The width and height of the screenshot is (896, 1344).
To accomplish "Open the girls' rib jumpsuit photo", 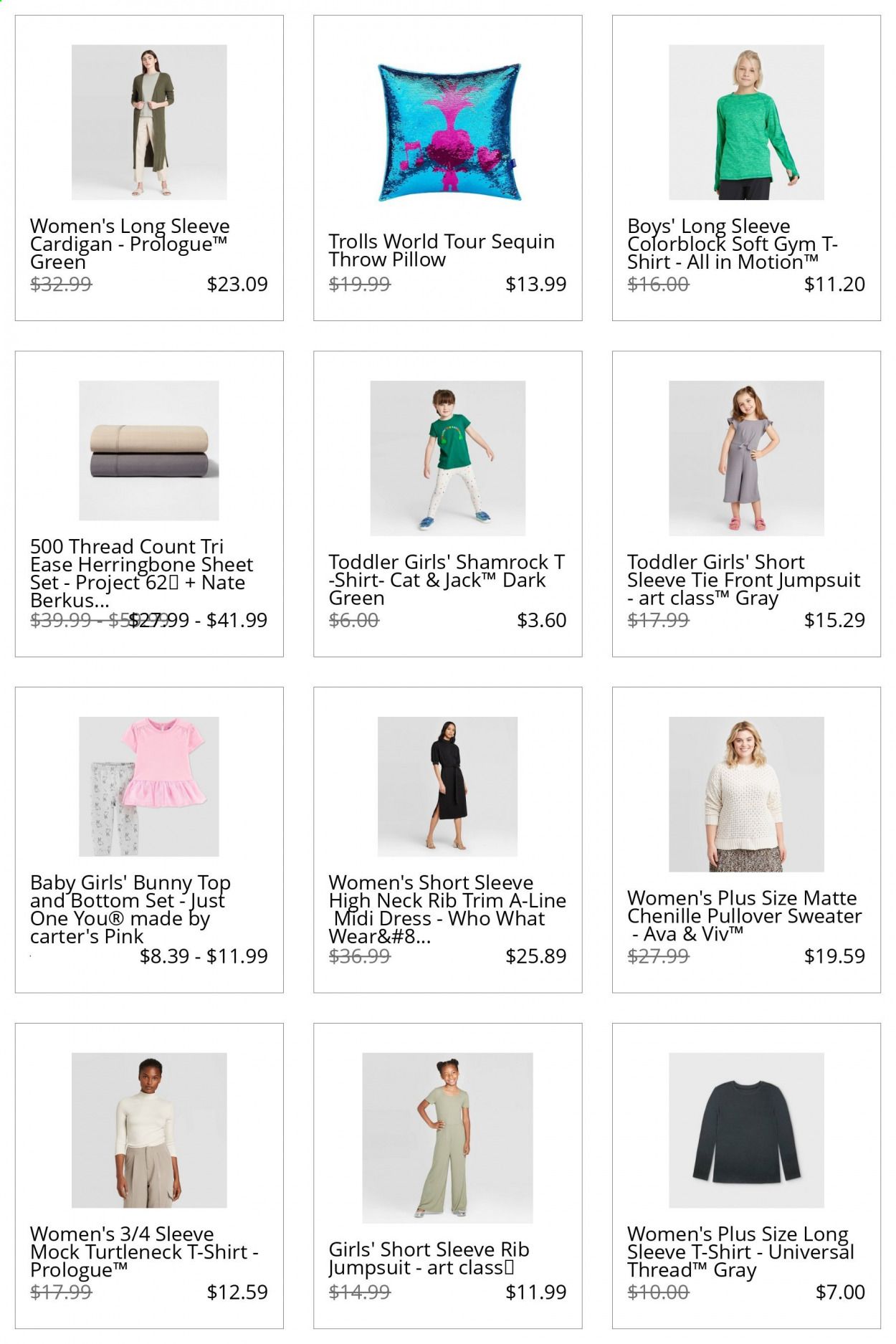I will 448,1138.
